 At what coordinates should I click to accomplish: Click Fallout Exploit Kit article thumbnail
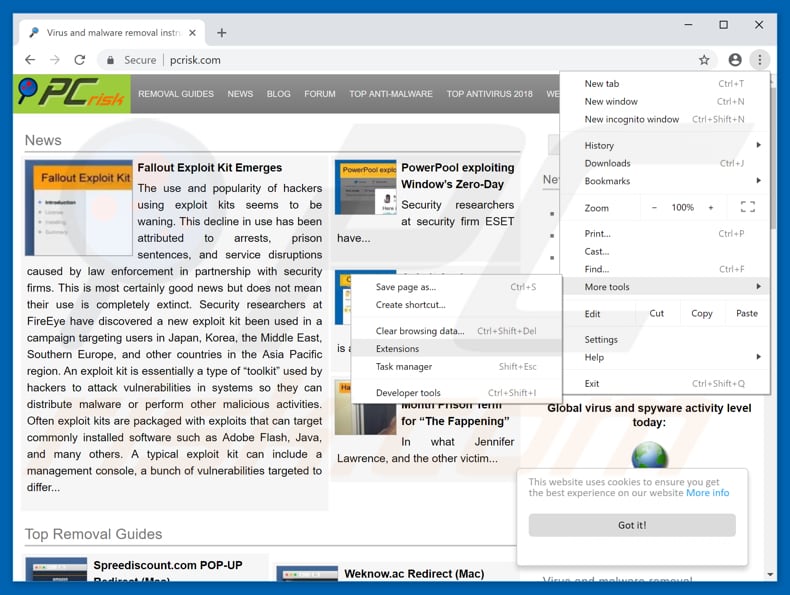[x=79, y=208]
